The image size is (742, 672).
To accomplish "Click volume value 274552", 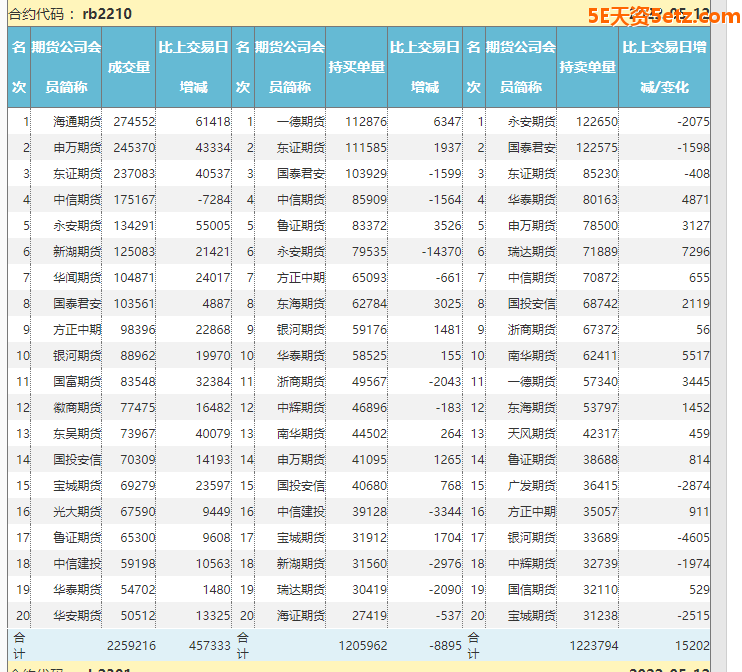I will coord(134,122).
